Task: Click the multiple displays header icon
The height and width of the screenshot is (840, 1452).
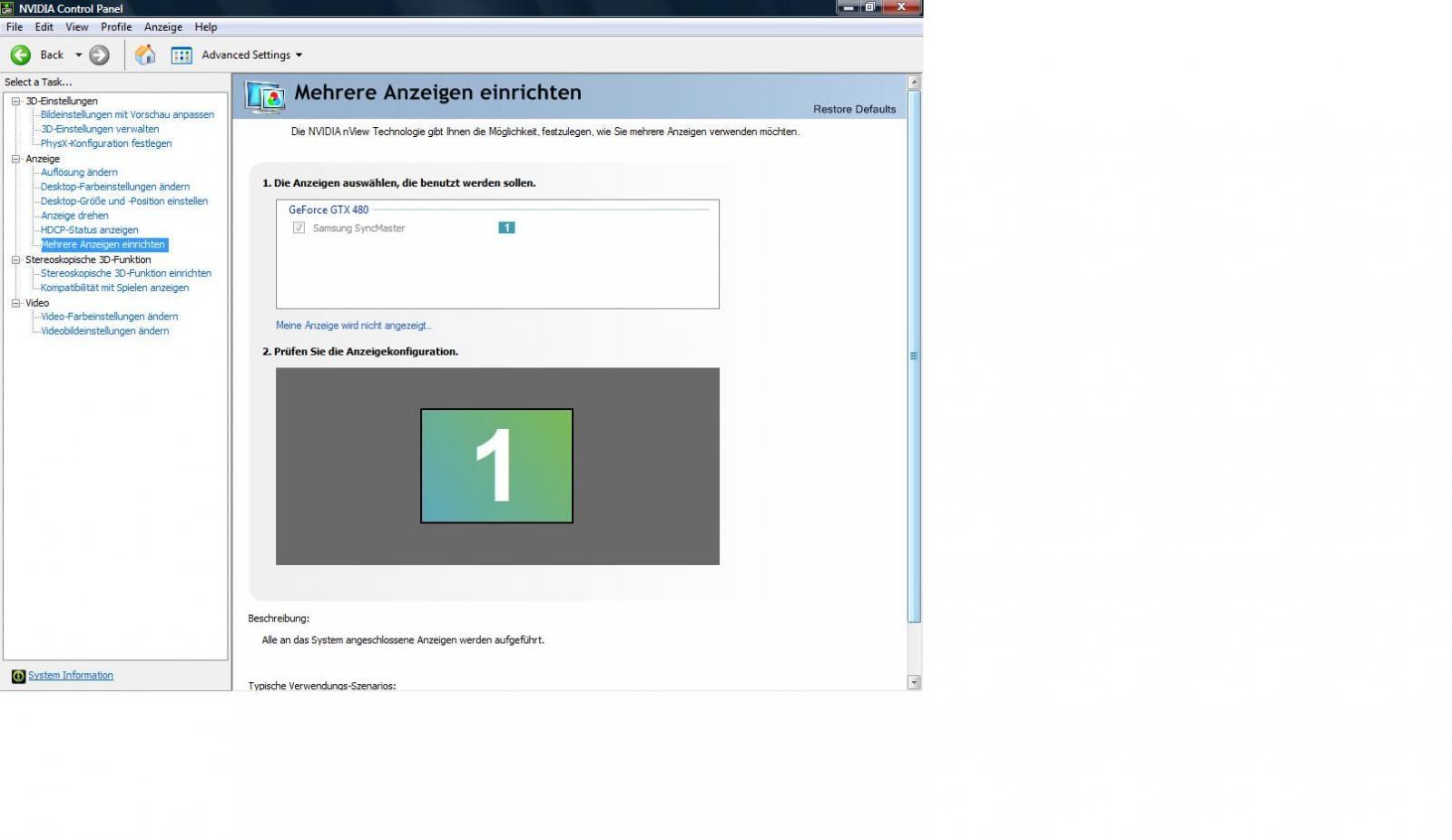Action: tap(266, 96)
